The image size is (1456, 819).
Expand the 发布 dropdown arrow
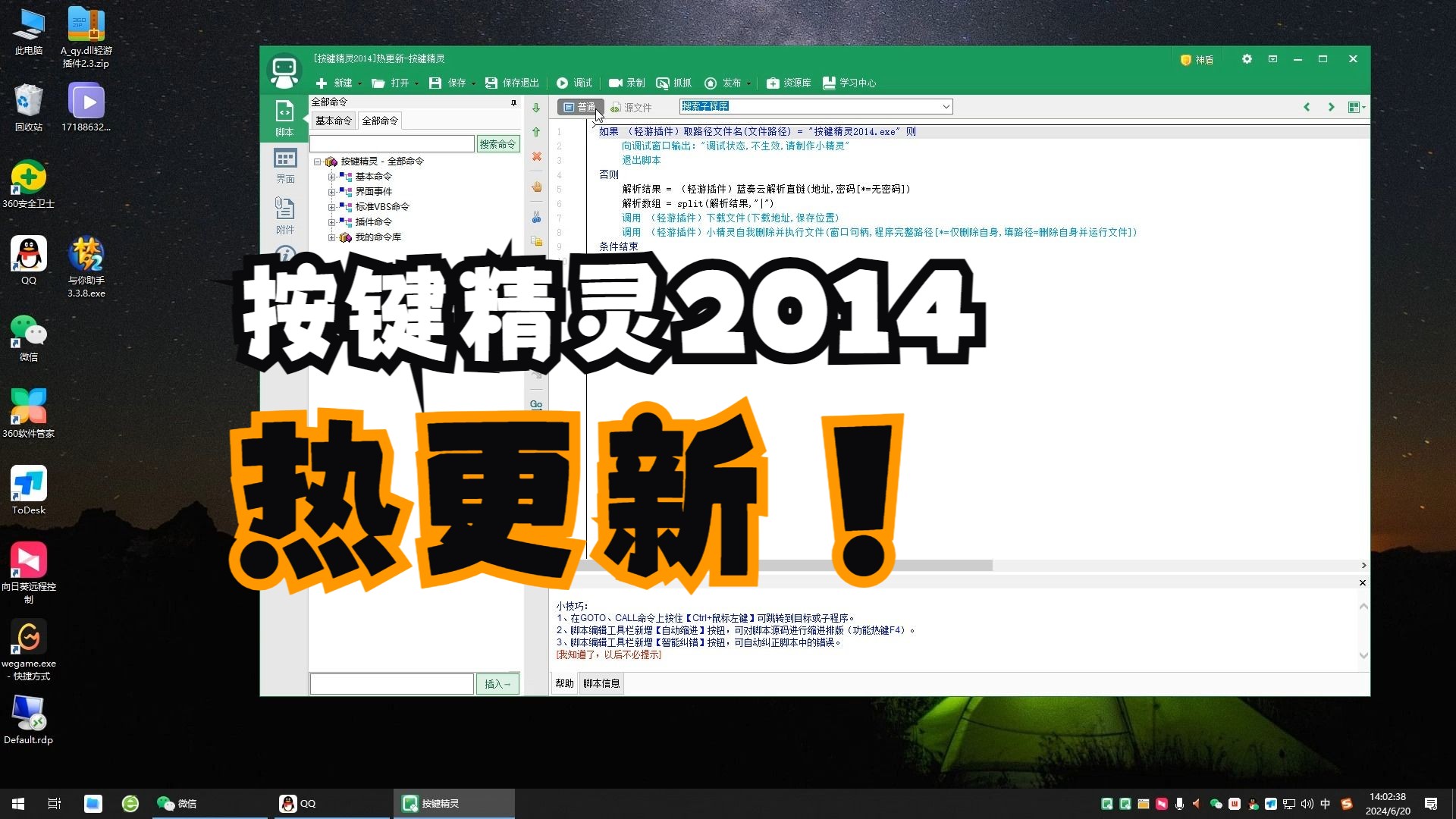point(748,83)
